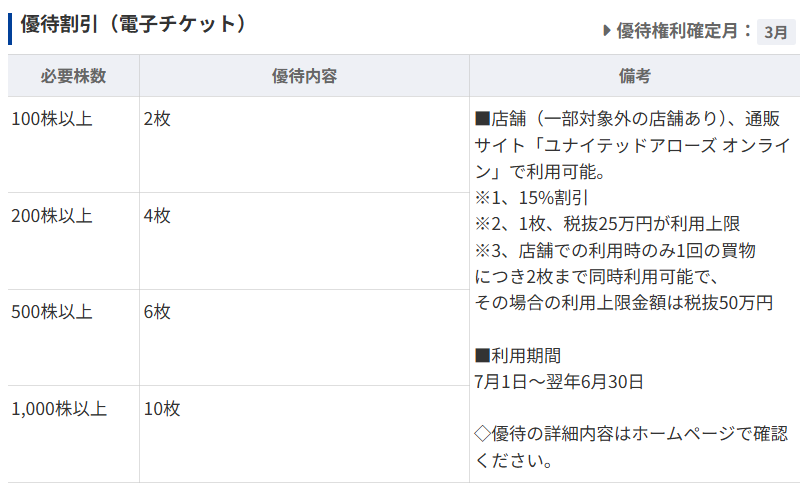Click the 2枚 benefit cell
The image size is (804, 487).
tap(157, 119)
